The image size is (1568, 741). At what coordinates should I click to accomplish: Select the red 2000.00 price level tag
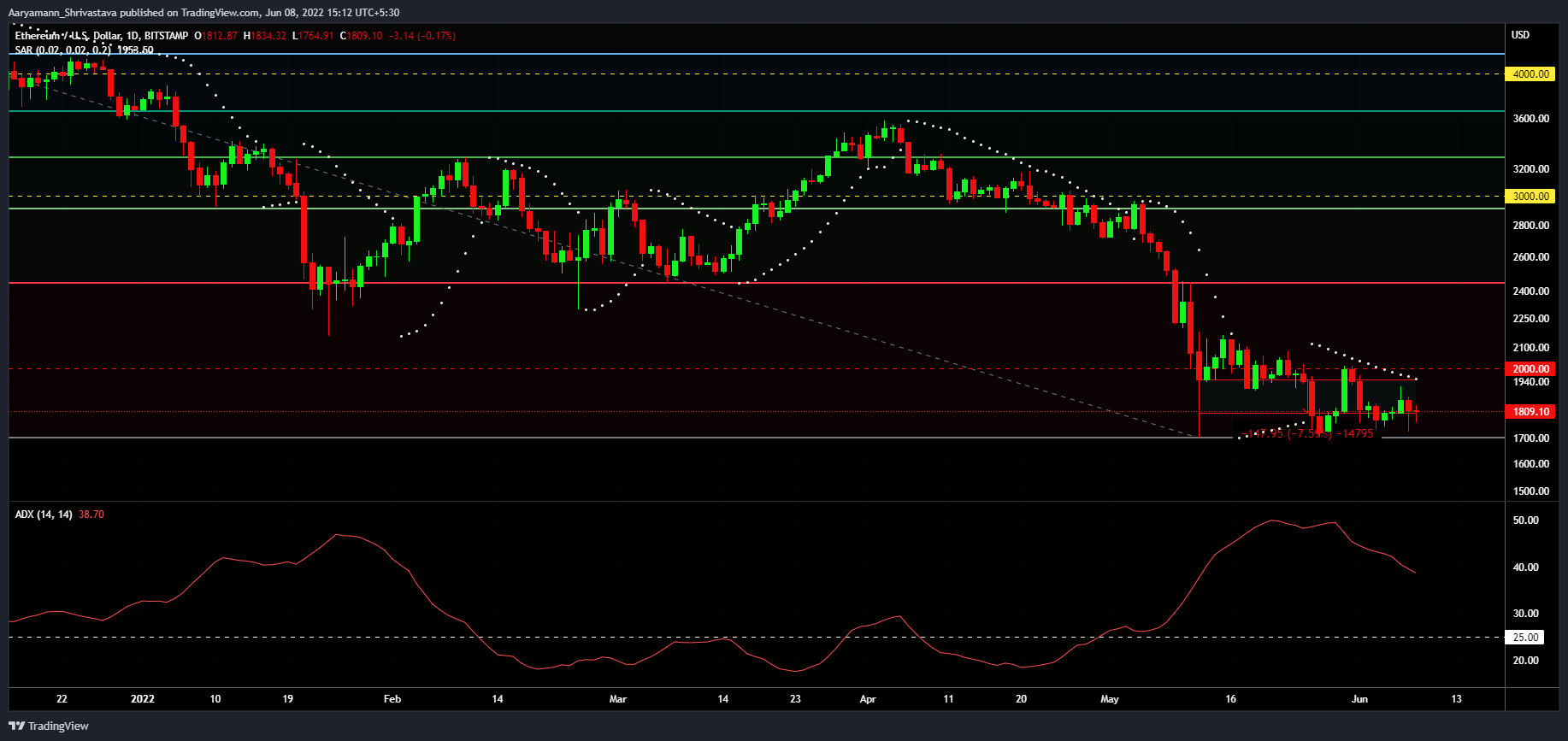tap(1530, 369)
